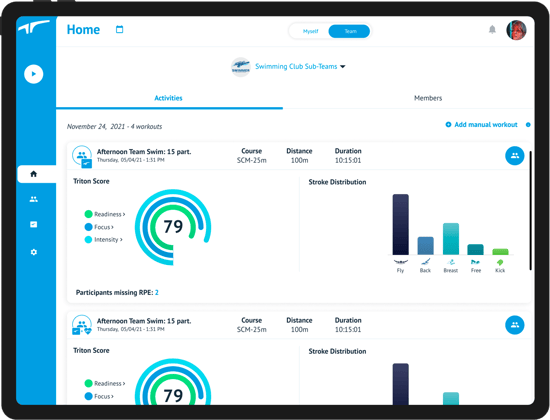Click the activities list vertical scrollbar
550x420 pixels.
tap(530, 211)
